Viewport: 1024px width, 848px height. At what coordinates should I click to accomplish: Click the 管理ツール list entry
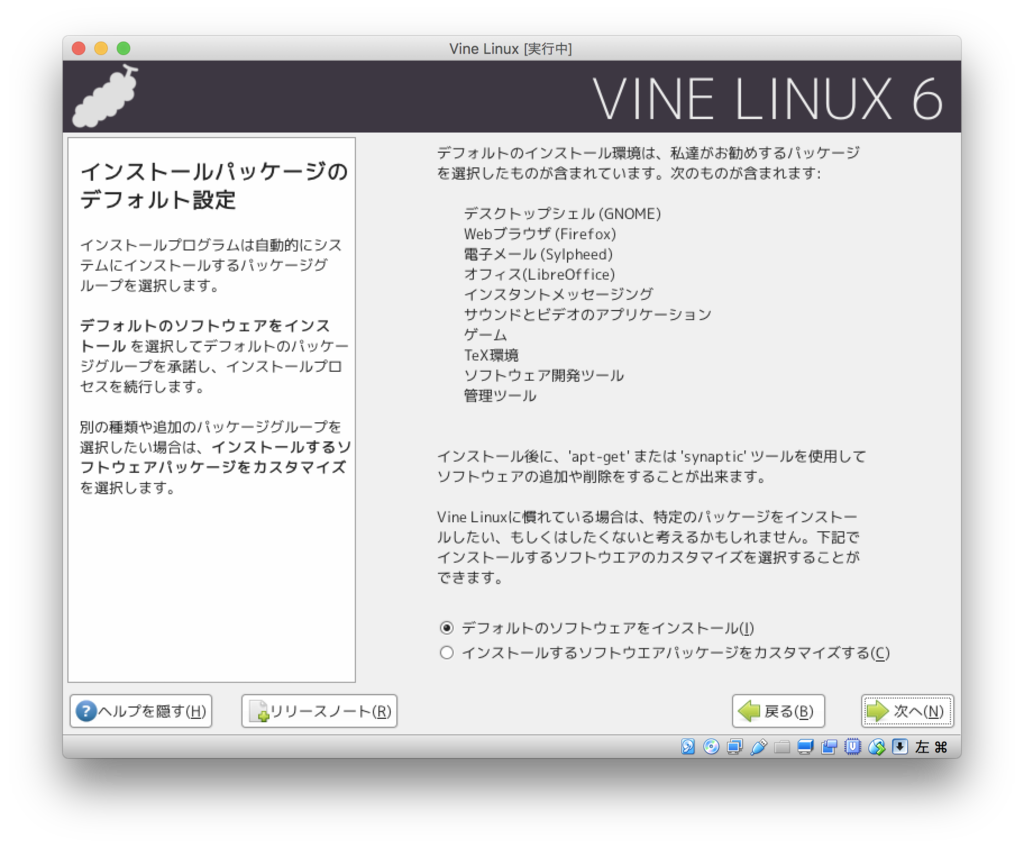point(500,396)
